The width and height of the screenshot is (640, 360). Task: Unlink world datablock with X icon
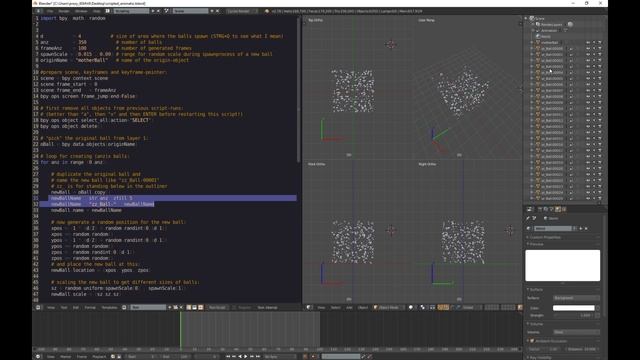[586, 229]
